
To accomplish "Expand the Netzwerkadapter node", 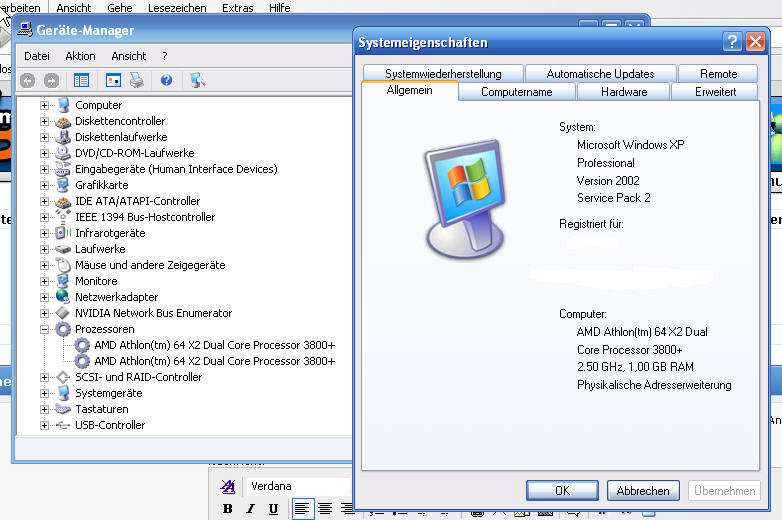I will (x=44, y=297).
